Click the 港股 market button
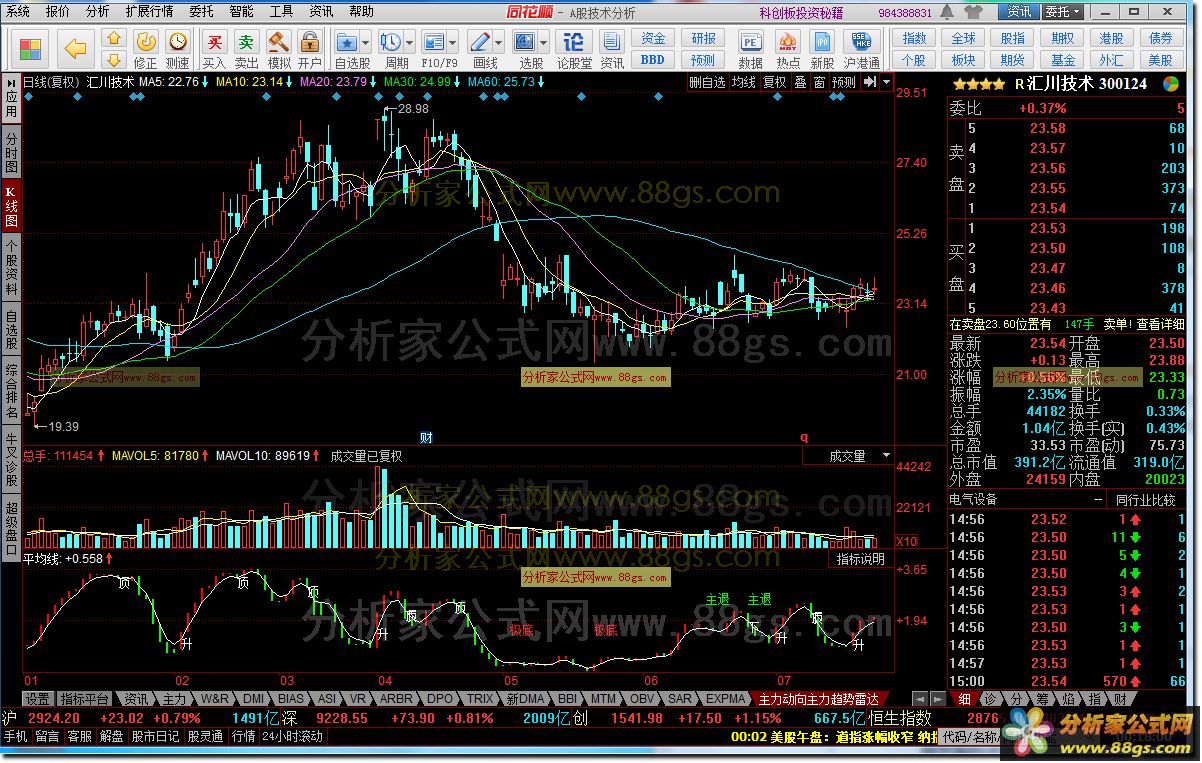 1111,38
